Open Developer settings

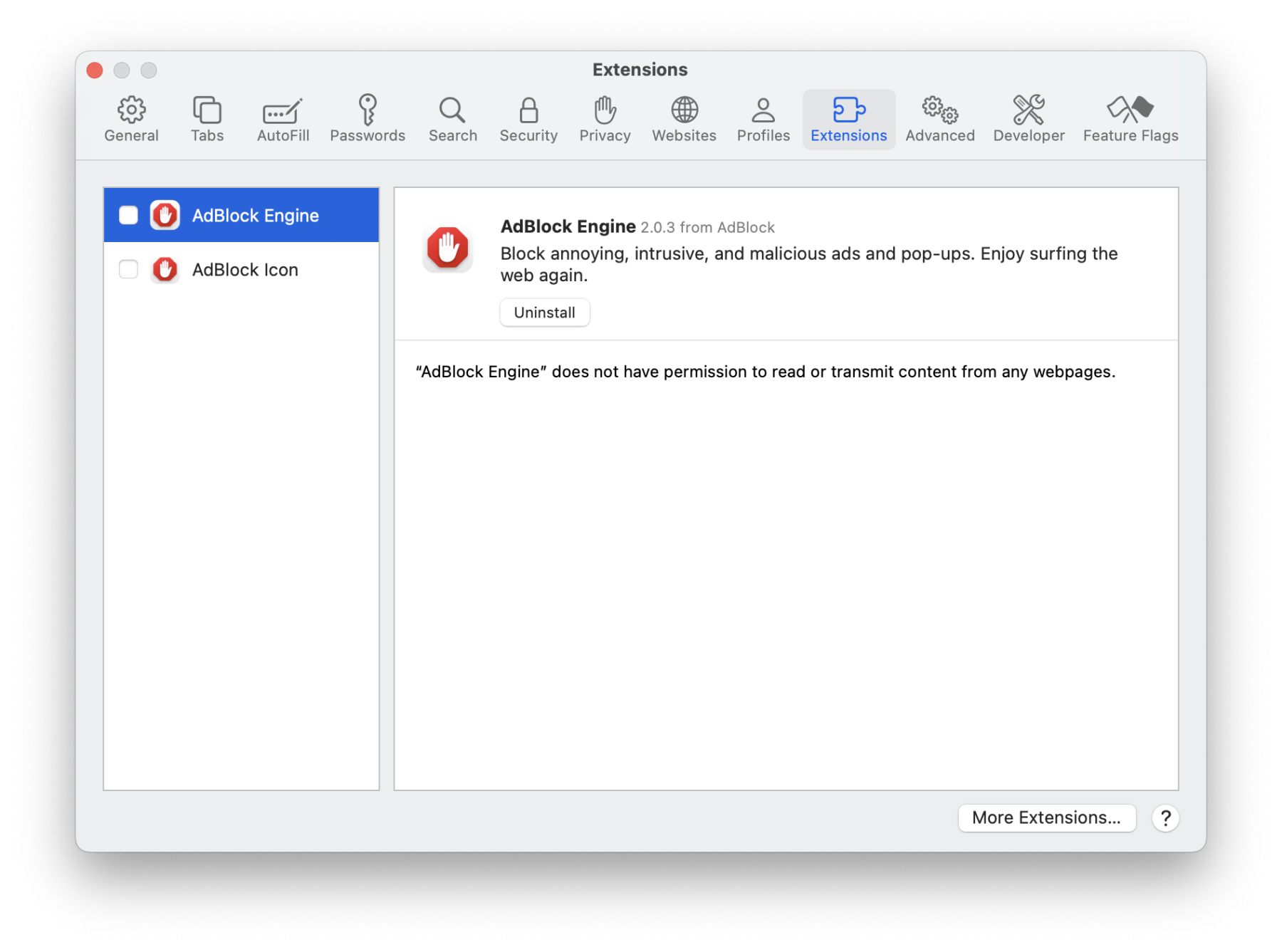1028,118
